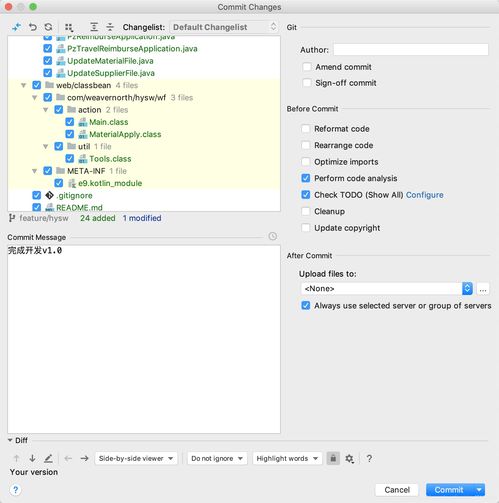Open the commit message history clock icon
This screenshot has width=499, height=503.
click(x=273, y=236)
